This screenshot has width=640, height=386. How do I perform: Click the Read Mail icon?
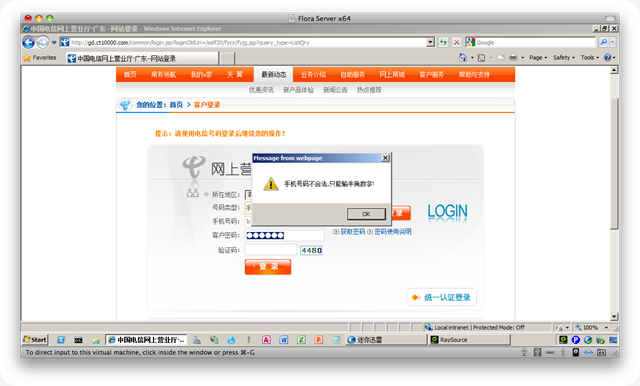click(501, 58)
